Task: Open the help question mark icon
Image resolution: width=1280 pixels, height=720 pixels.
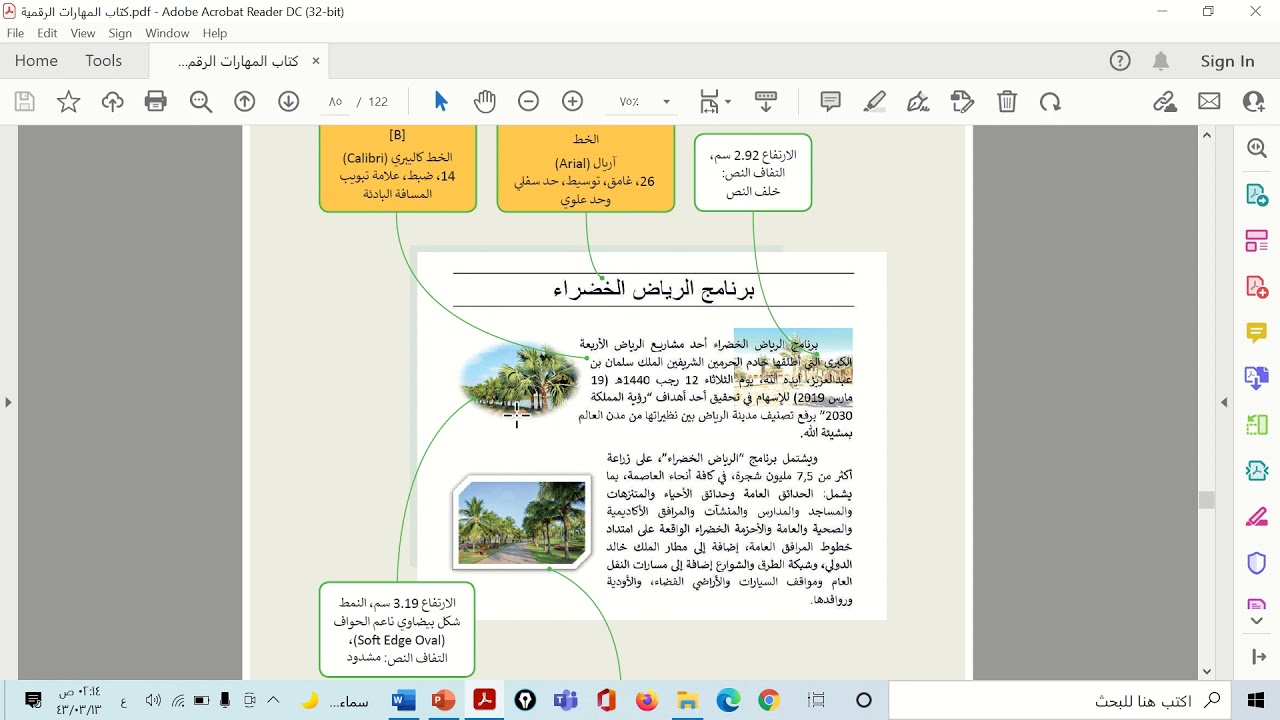Action: [x=1120, y=61]
